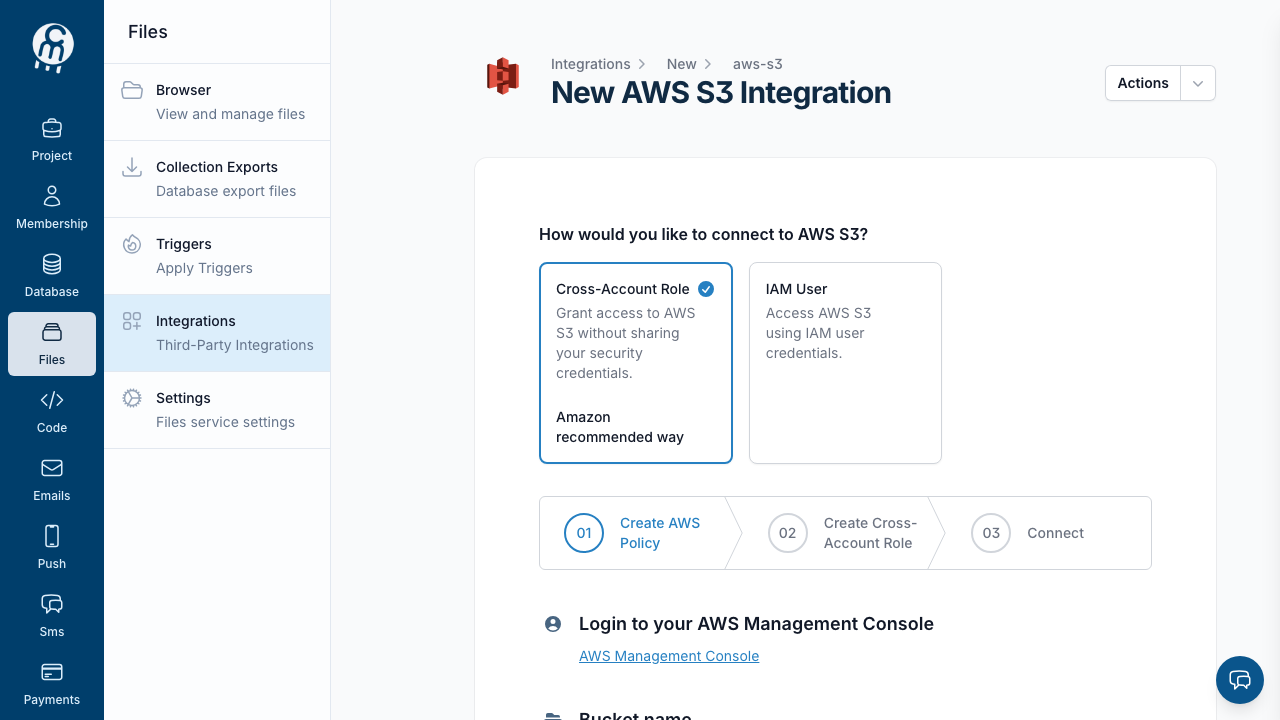This screenshot has height=720, width=1280.
Task: Open Collection Exports menu item
Action: coord(217,179)
